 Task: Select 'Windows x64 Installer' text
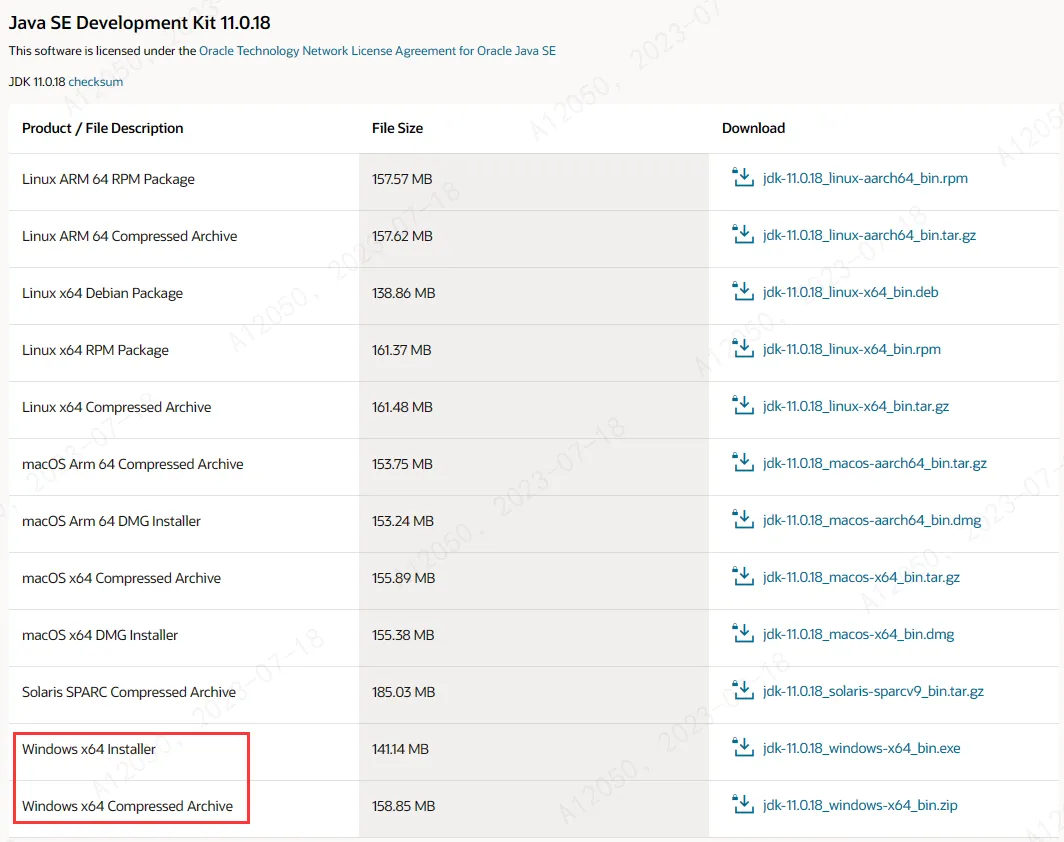[x=89, y=749]
